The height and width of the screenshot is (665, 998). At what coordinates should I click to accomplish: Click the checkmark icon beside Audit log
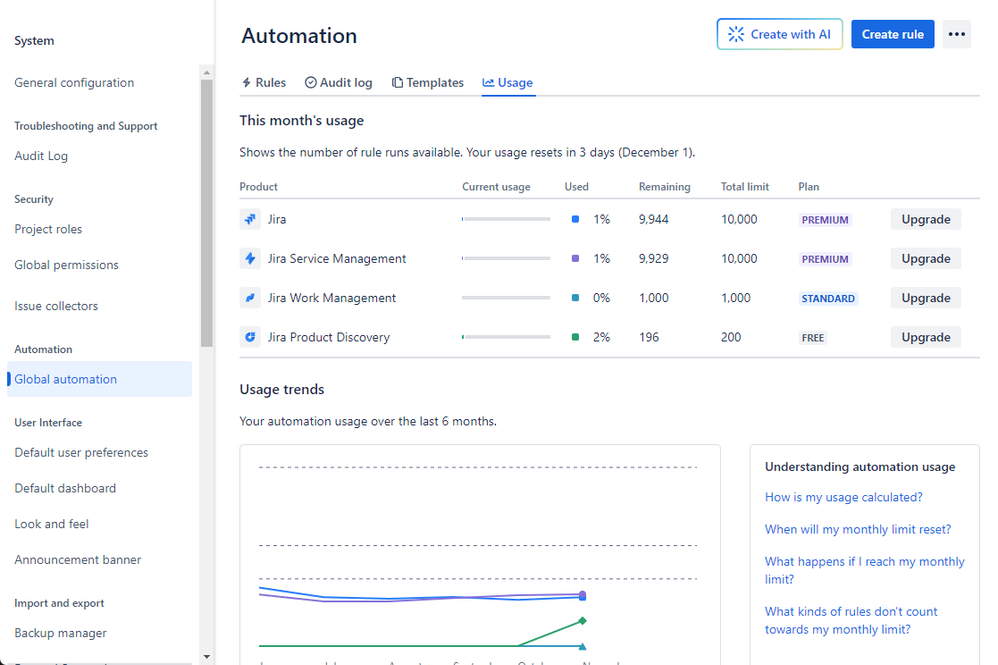tap(311, 83)
